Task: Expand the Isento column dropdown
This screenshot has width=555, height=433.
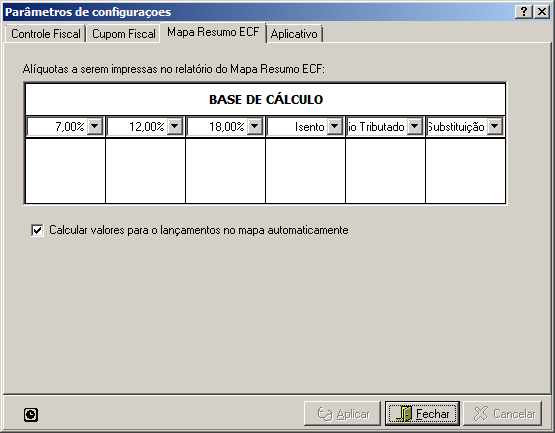Action: tap(335, 126)
